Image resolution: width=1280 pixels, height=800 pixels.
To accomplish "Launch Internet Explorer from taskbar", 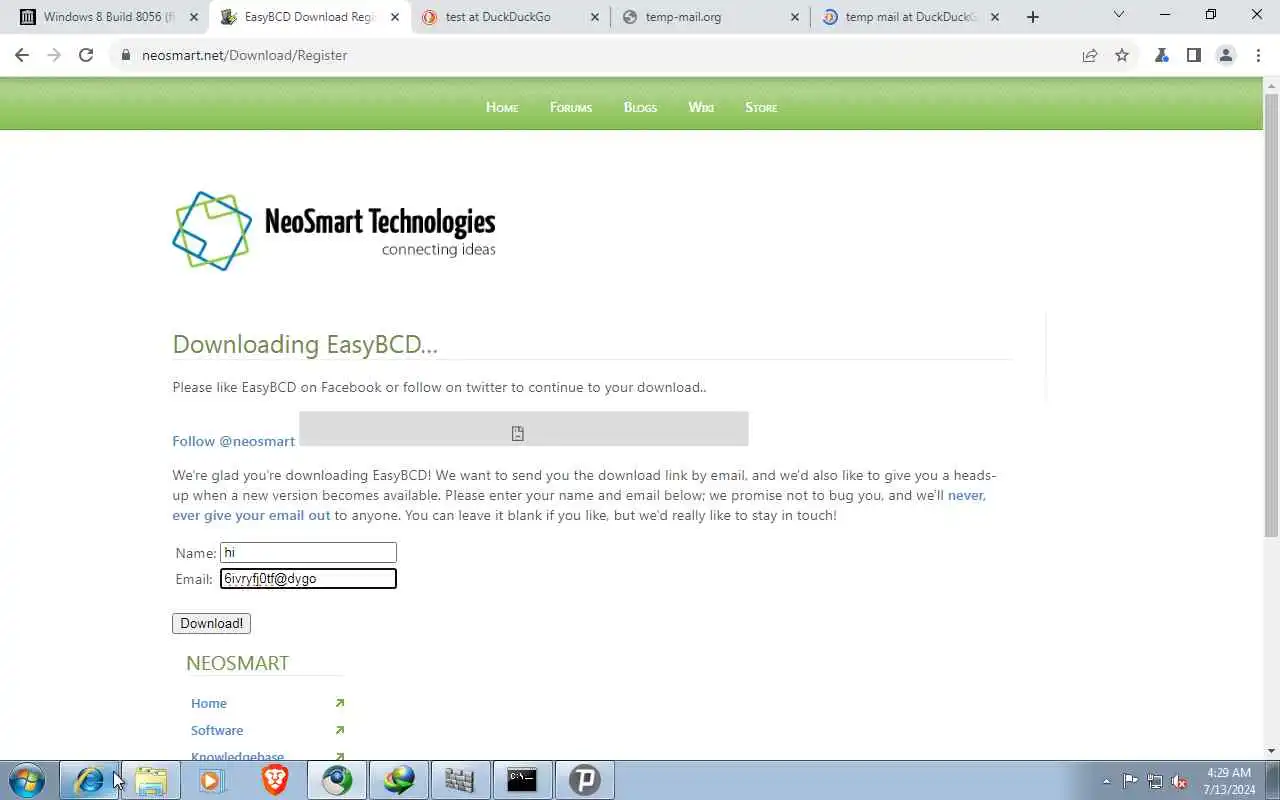I will tap(90, 780).
